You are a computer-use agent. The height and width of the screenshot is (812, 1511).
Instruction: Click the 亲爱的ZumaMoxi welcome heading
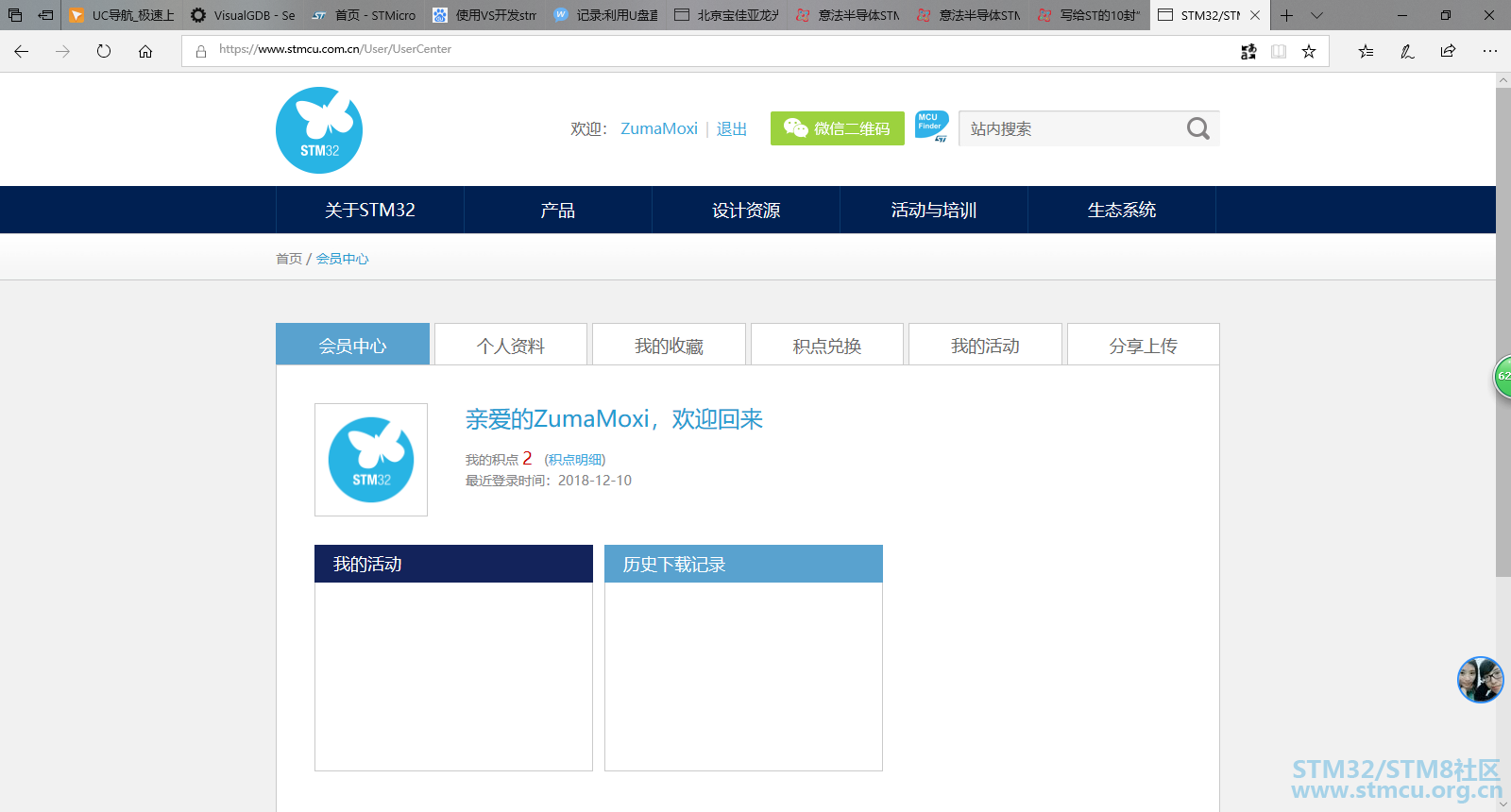614,419
